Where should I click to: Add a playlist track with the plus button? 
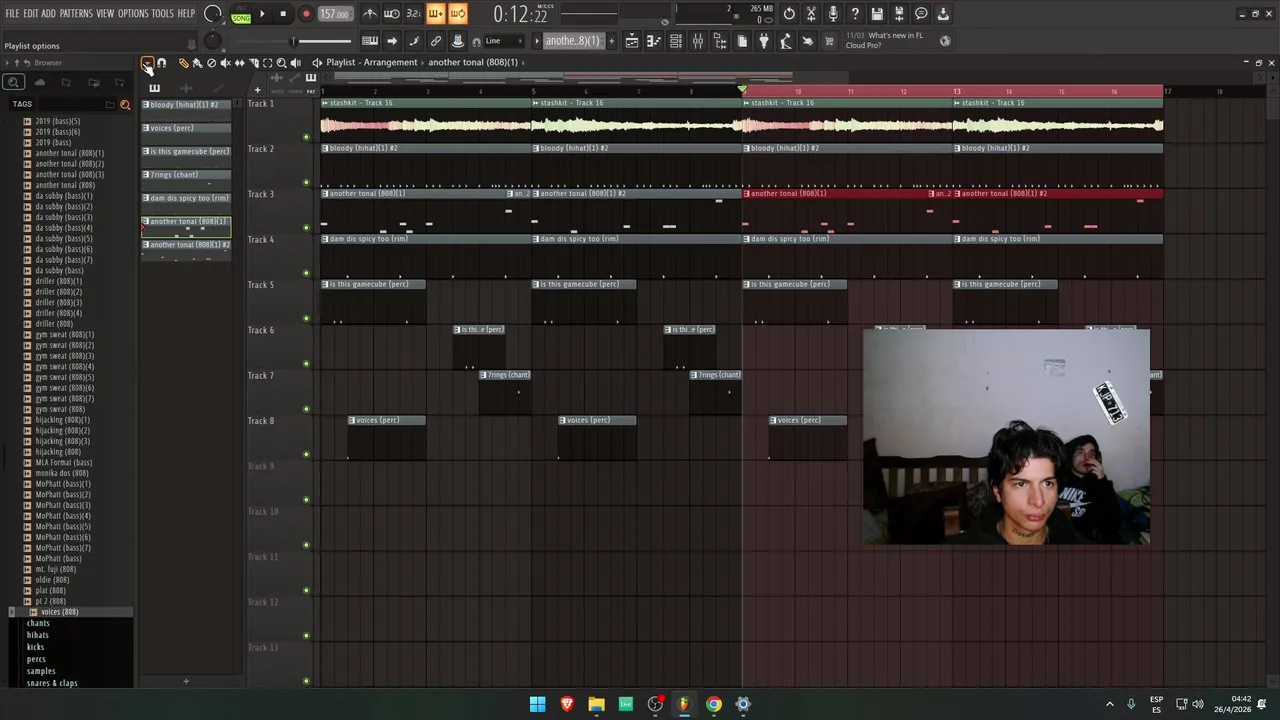click(x=257, y=90)
